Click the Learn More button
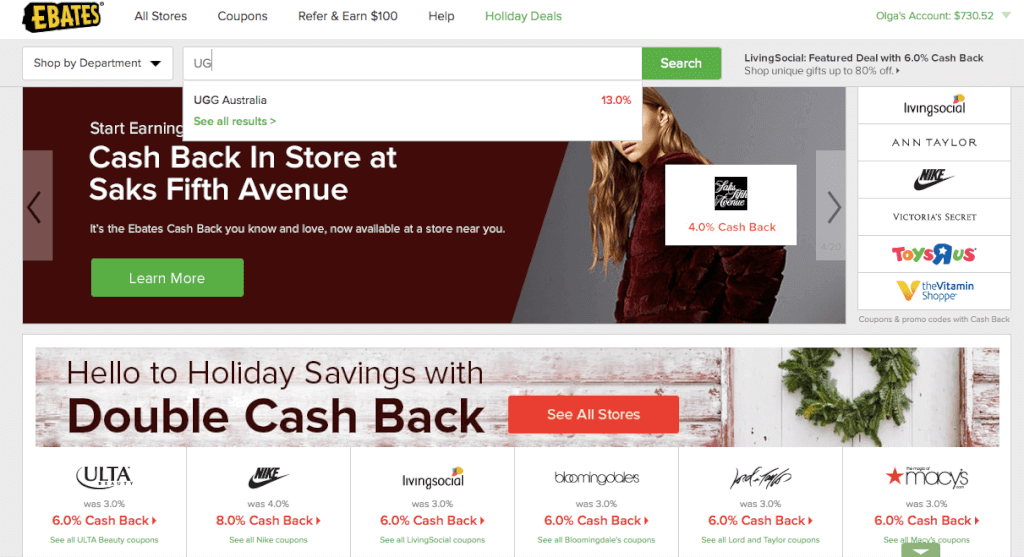 point(167,278)
